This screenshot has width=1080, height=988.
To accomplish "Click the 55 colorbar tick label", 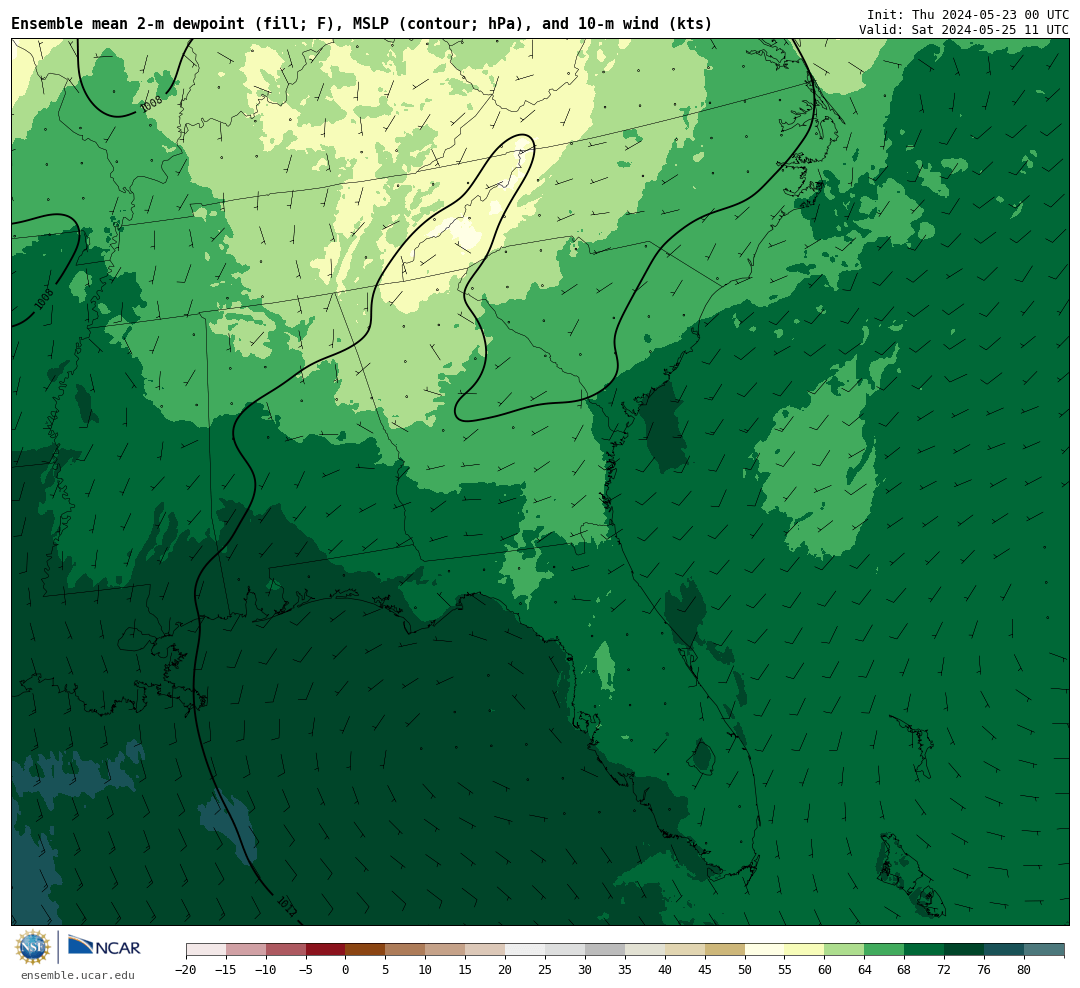I will (785, 969).
